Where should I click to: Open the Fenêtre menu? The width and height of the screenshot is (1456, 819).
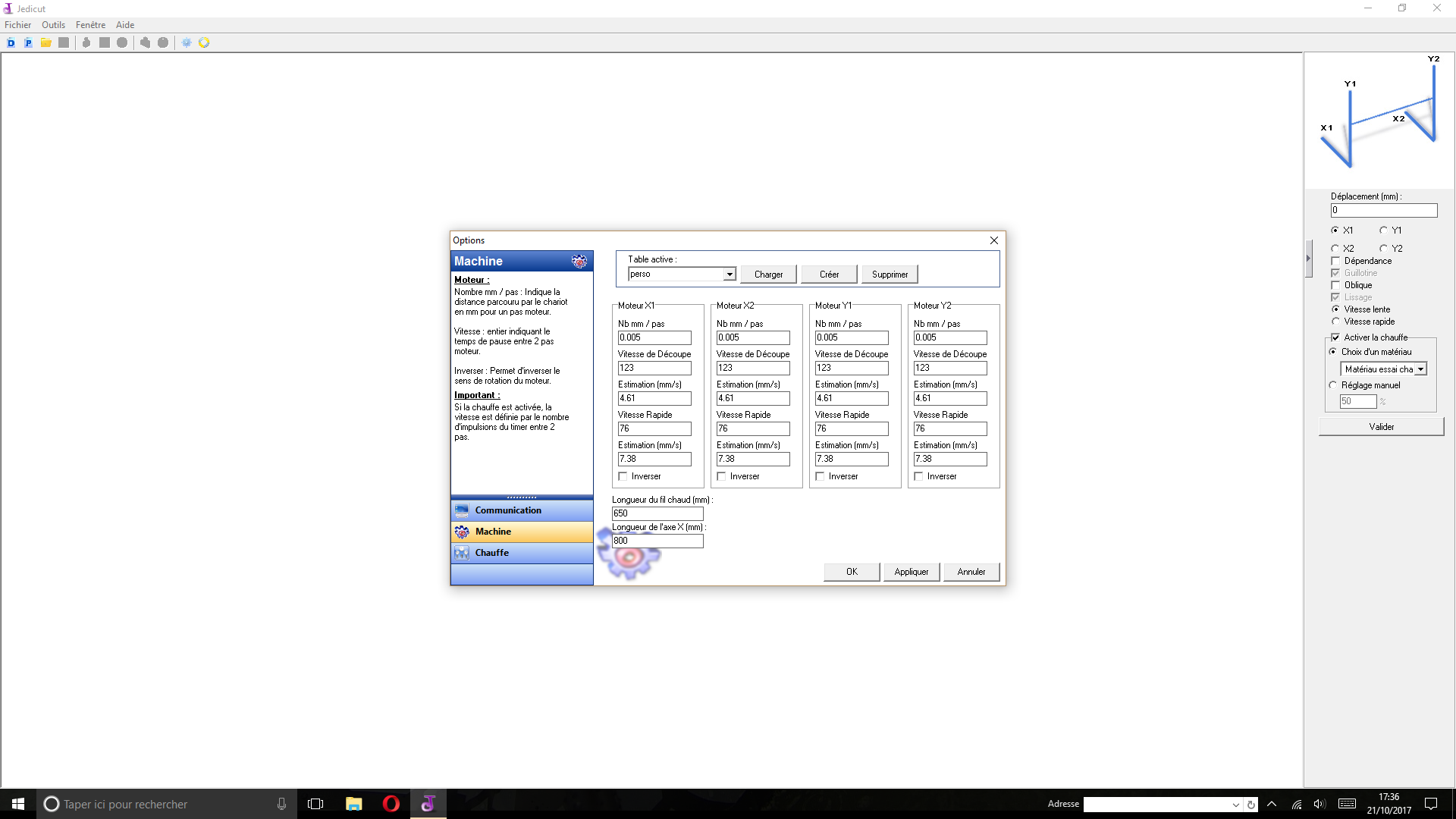[90, 25]
